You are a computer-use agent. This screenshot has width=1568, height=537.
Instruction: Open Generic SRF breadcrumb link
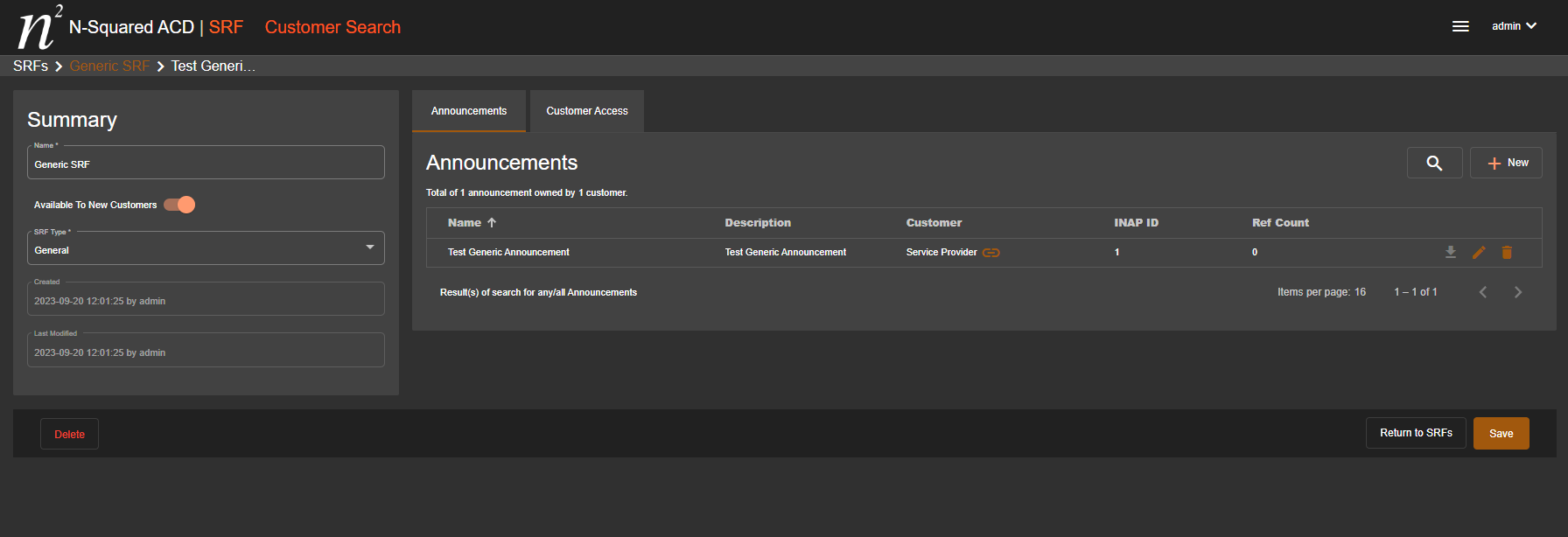point(109,66)
